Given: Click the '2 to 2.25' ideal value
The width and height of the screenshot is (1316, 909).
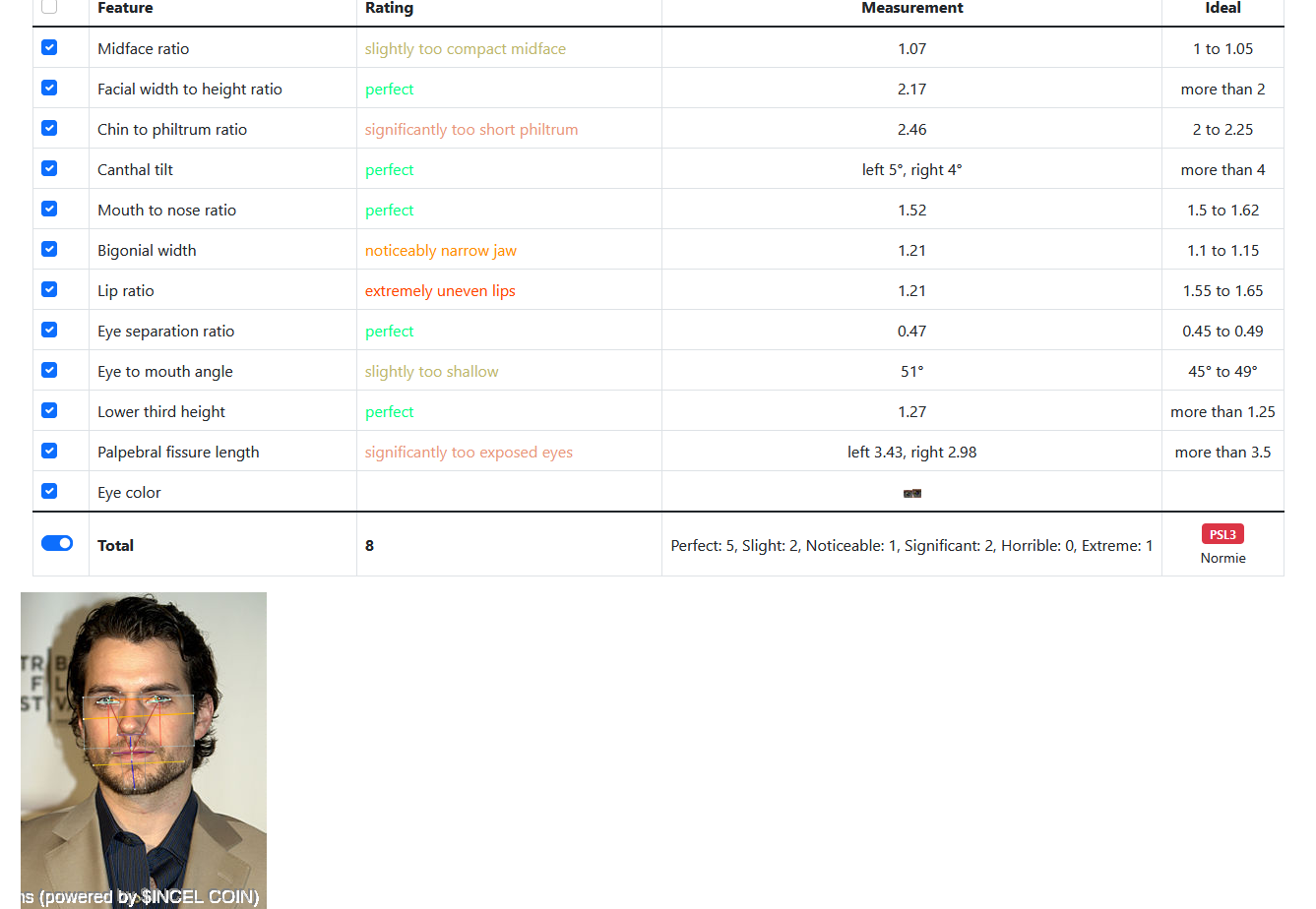Looking at the screenshot, I should point(1222,129).
